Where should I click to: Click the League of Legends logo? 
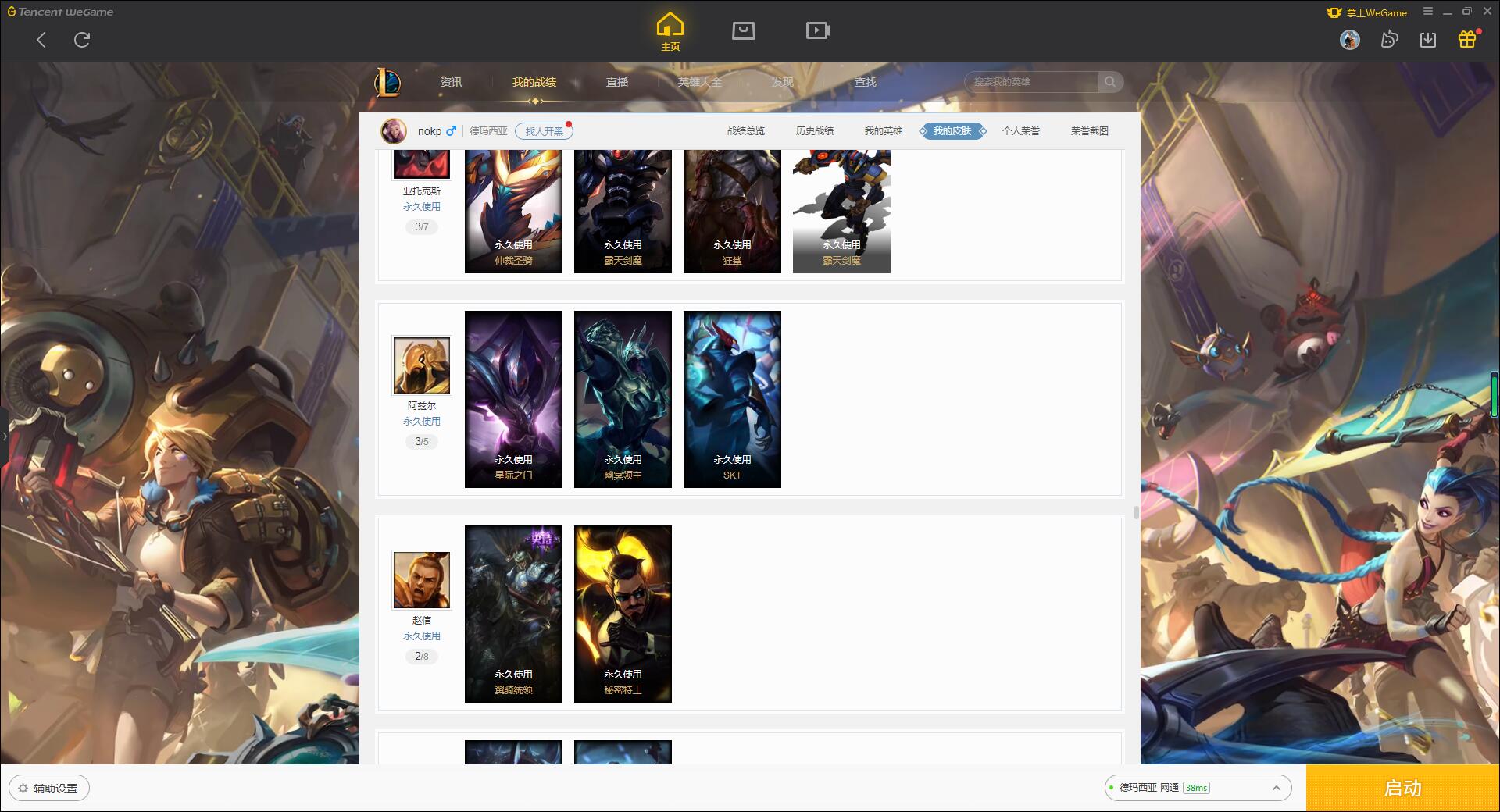(x=387, y=82)
